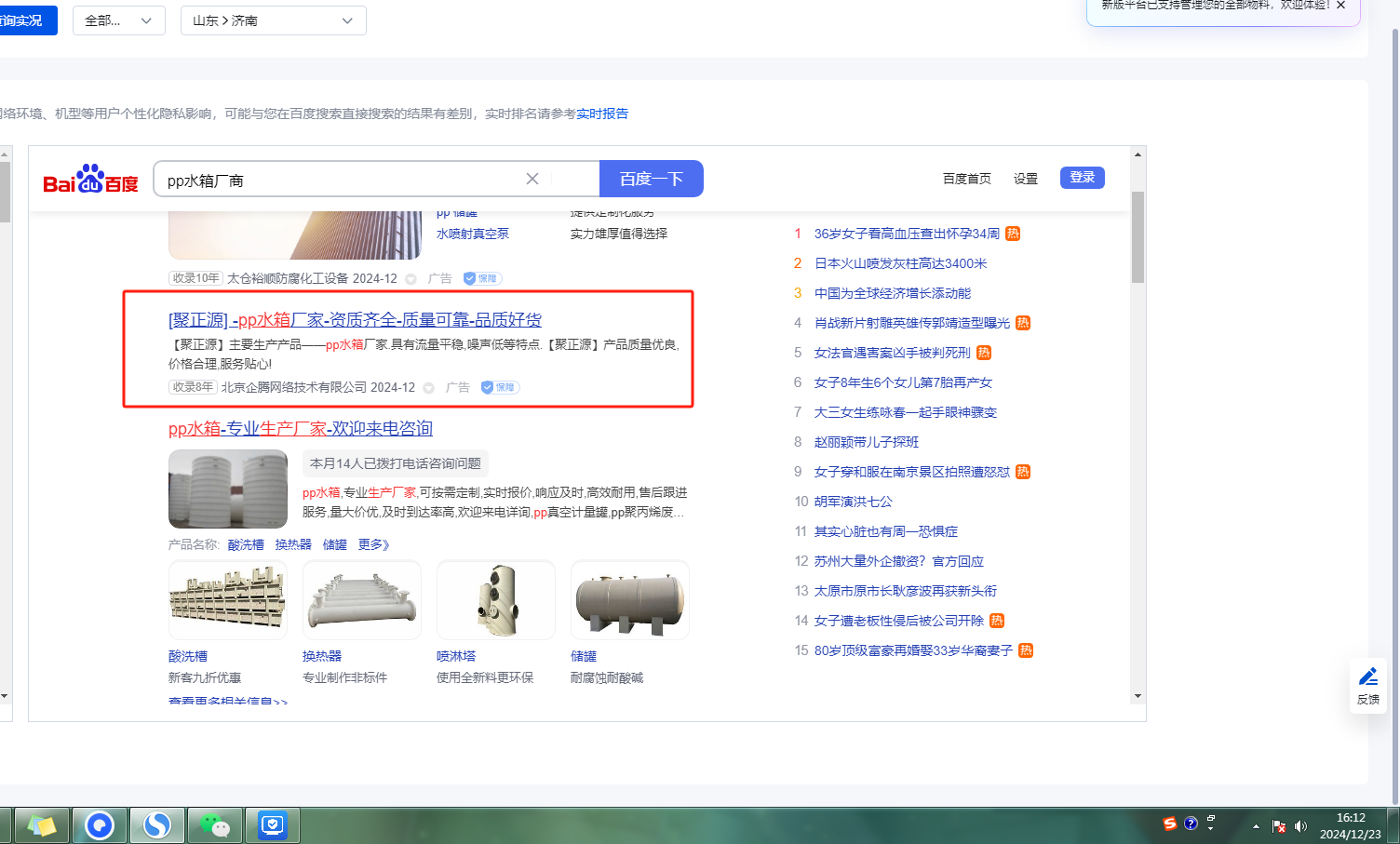The width and height of the screenshot is (1400, 844).
Task: Click the 储罐 product image
Action: (630, 600)
